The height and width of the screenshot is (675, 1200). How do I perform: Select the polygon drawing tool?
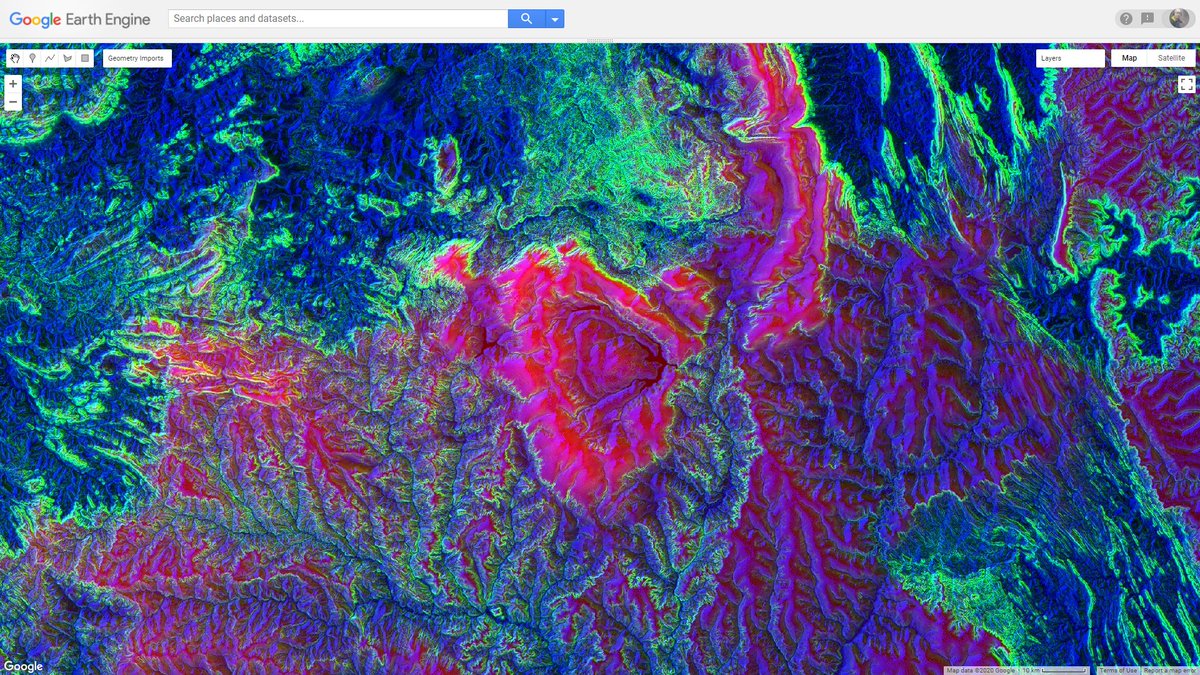click(x=68, y=58)
